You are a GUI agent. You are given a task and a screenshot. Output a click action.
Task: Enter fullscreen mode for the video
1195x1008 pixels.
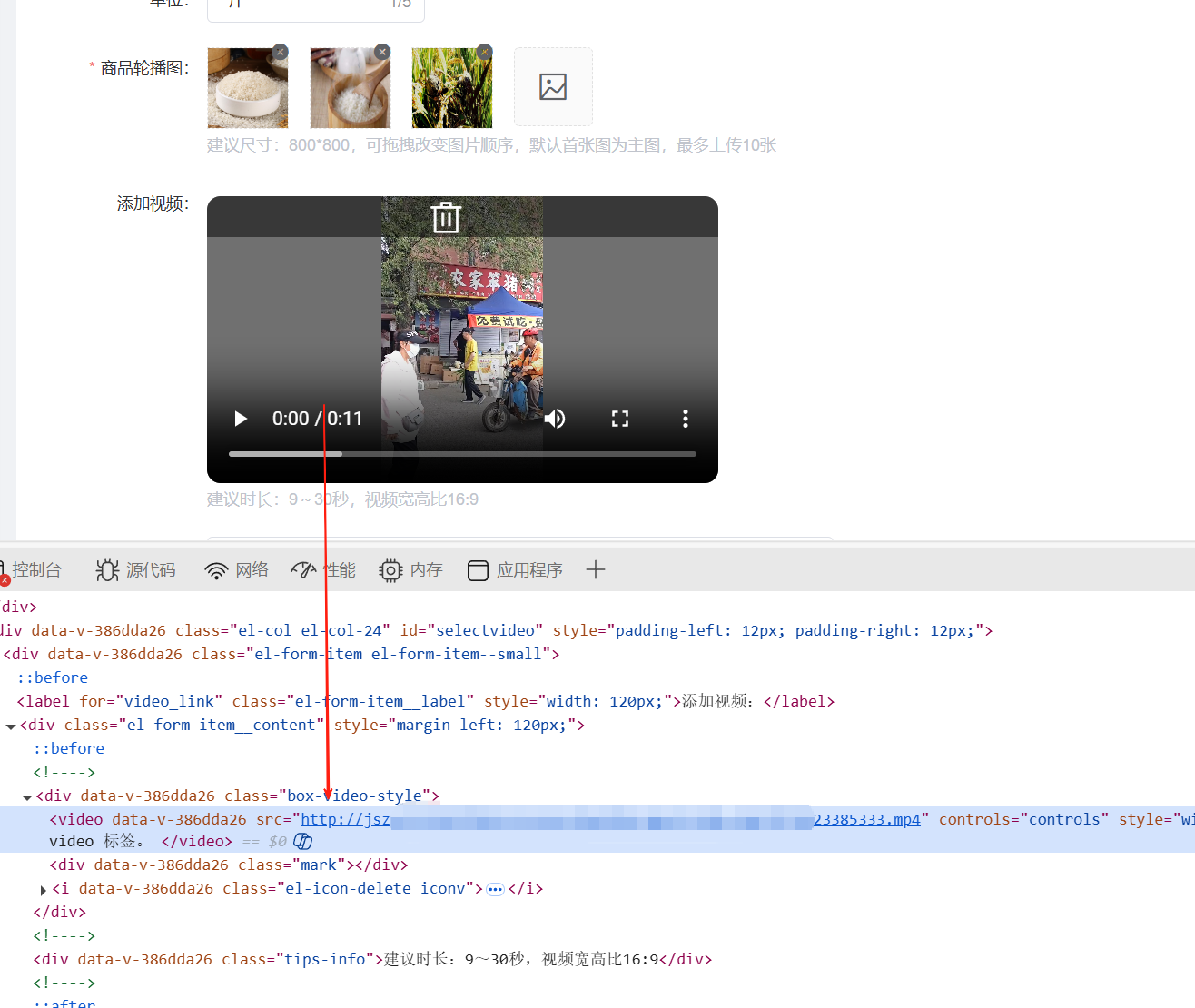click(620, 419)
